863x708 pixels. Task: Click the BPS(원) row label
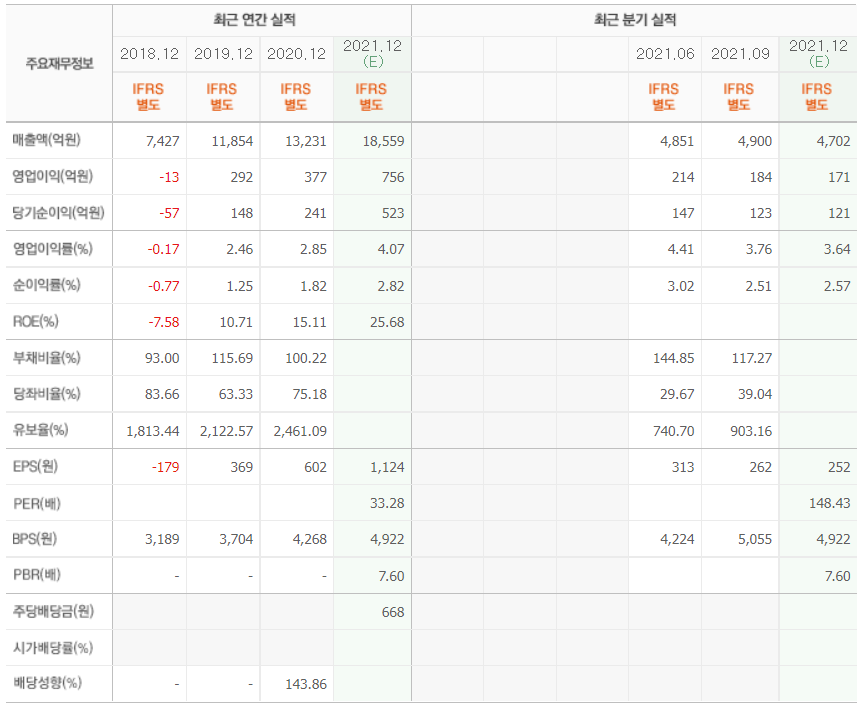(x=35, y=539)
